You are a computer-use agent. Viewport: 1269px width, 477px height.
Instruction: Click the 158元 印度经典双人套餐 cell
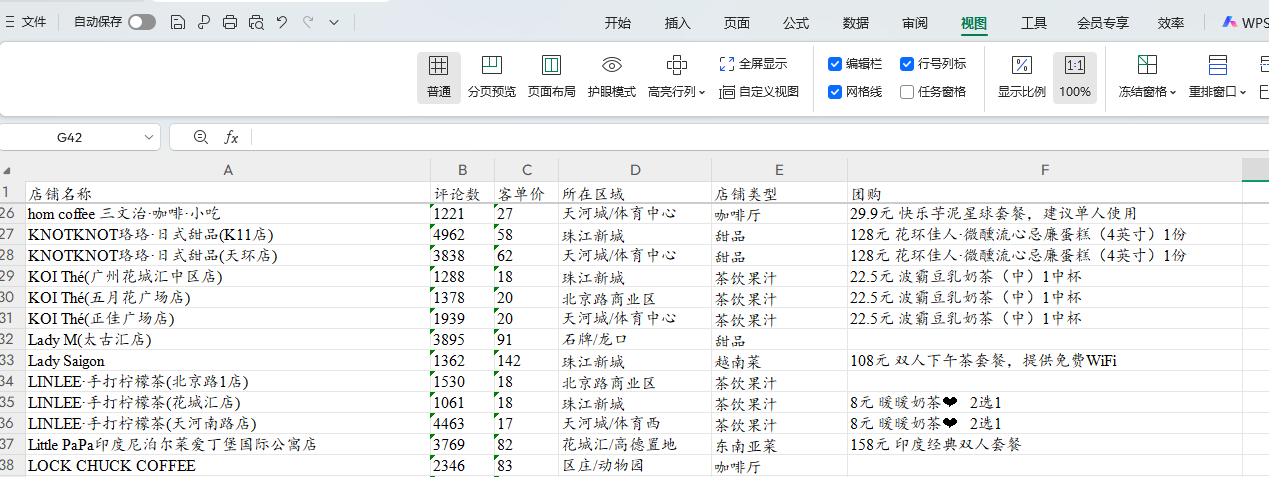pyautogui.click(x=1045, y=444)
